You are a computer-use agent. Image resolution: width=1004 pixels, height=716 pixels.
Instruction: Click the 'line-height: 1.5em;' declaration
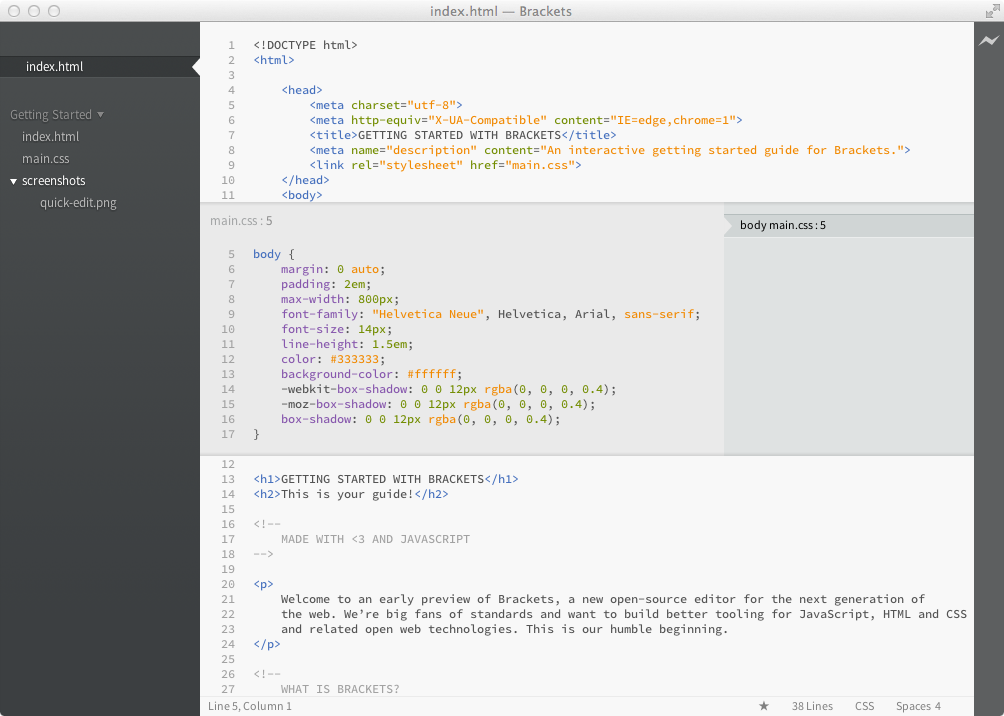pyautogui.click(x=347, y=345)
